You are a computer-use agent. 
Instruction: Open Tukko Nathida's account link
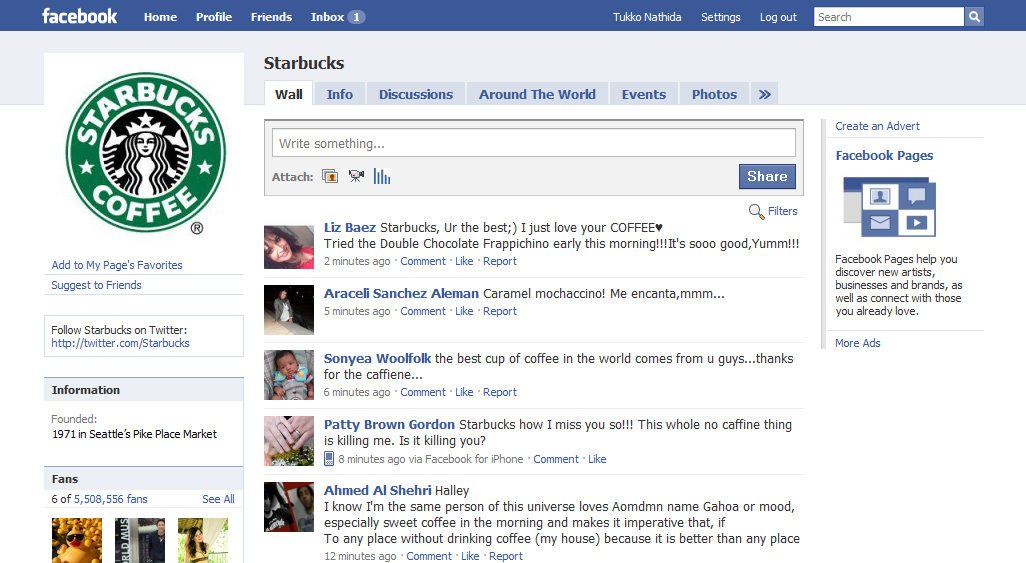[x=647, y=17]
